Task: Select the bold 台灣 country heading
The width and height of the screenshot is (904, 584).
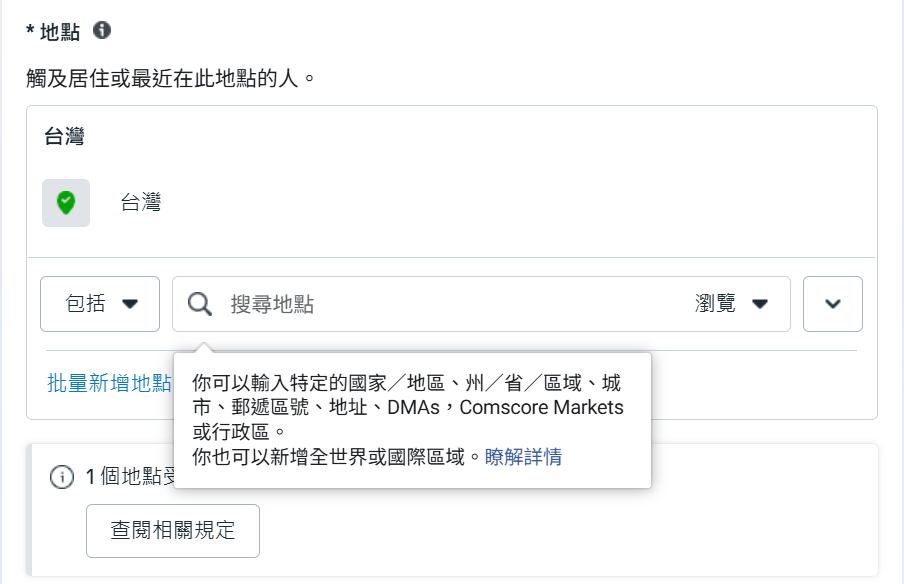Action: pyautogui.click(x=65, y=137)
